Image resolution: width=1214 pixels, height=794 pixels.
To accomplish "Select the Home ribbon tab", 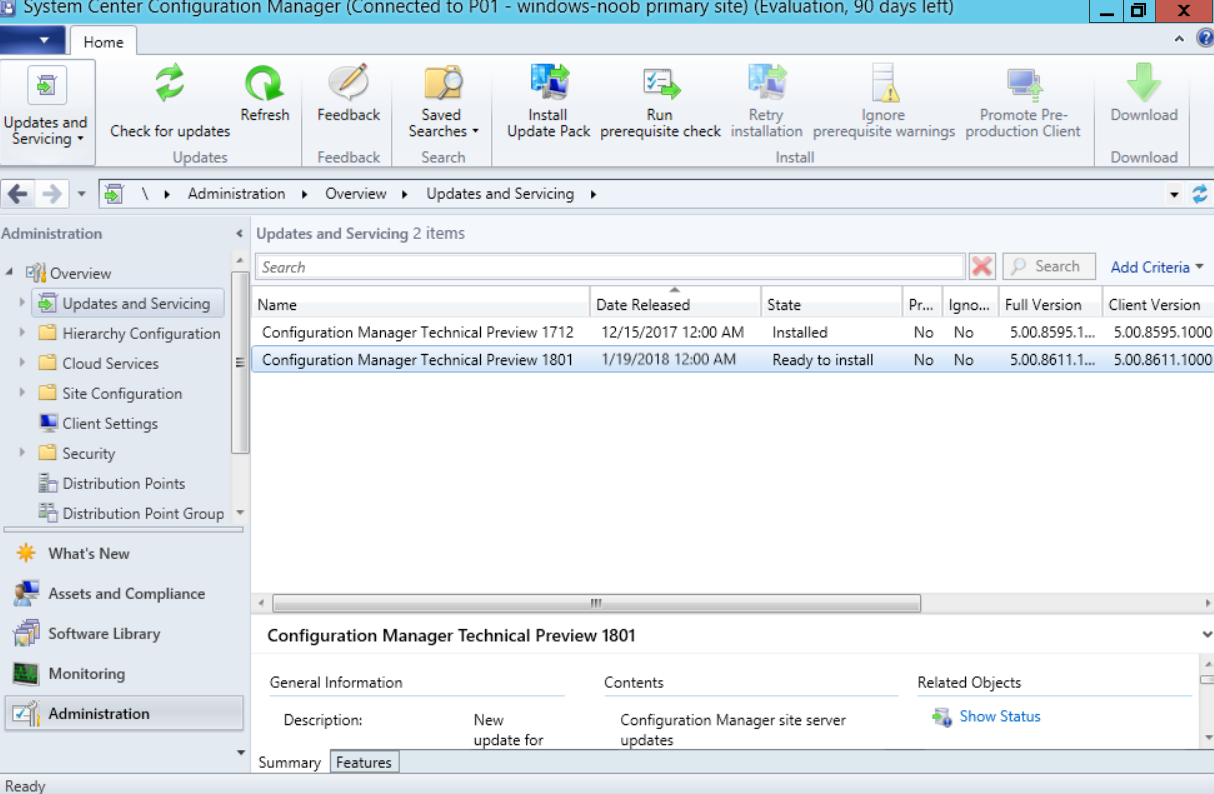I will tap(103, 42).
